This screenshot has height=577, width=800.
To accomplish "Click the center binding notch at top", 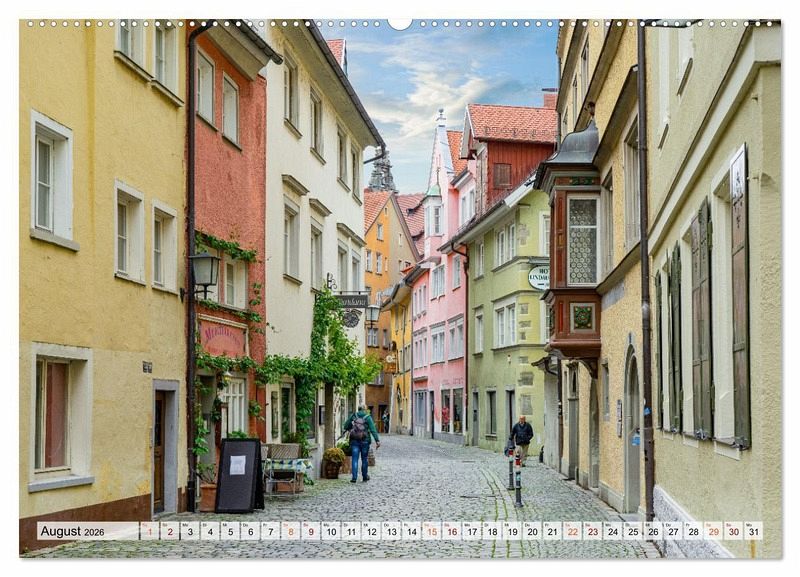I will (400, 23).
